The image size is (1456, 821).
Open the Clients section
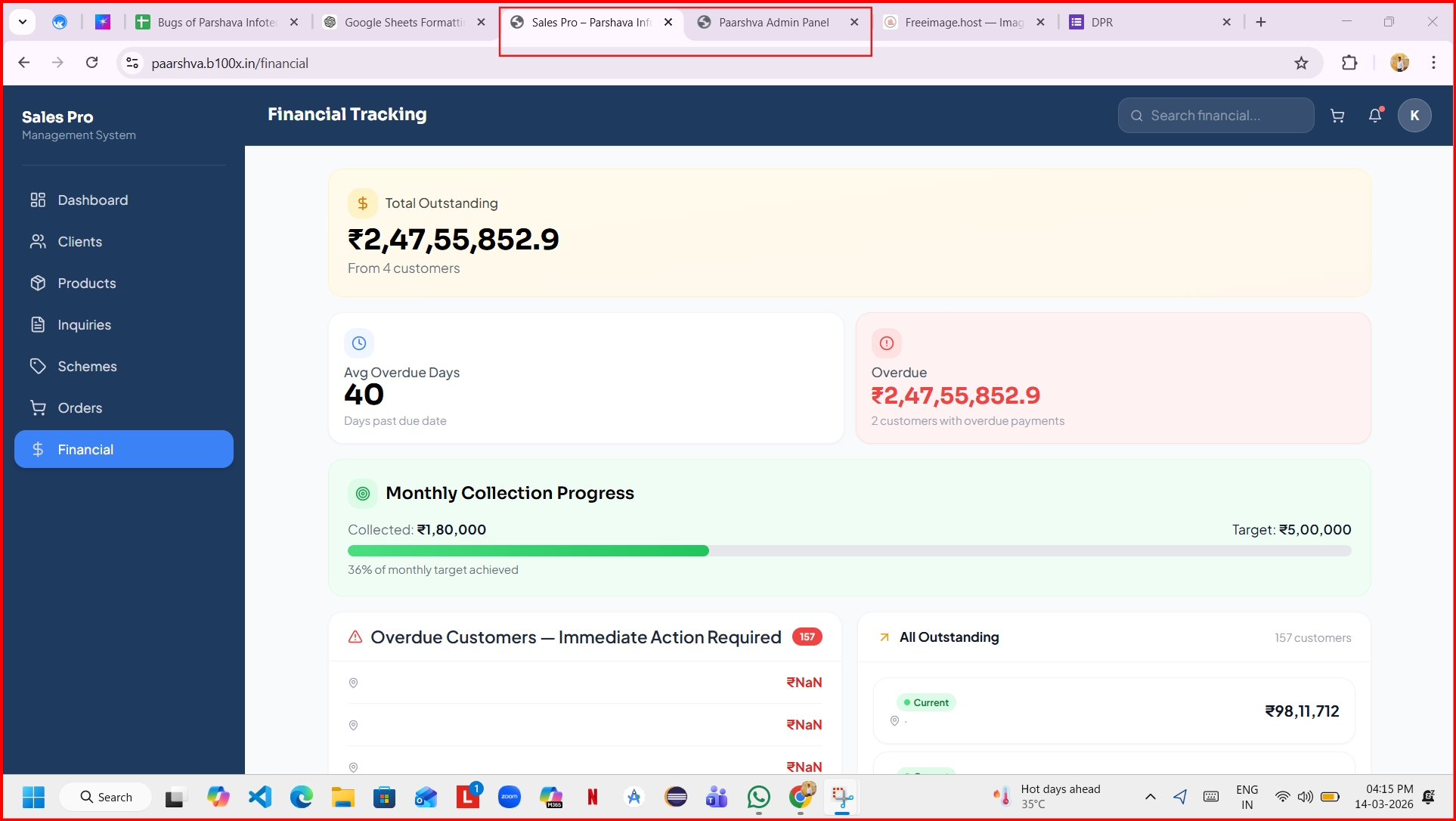pos(124,241)
